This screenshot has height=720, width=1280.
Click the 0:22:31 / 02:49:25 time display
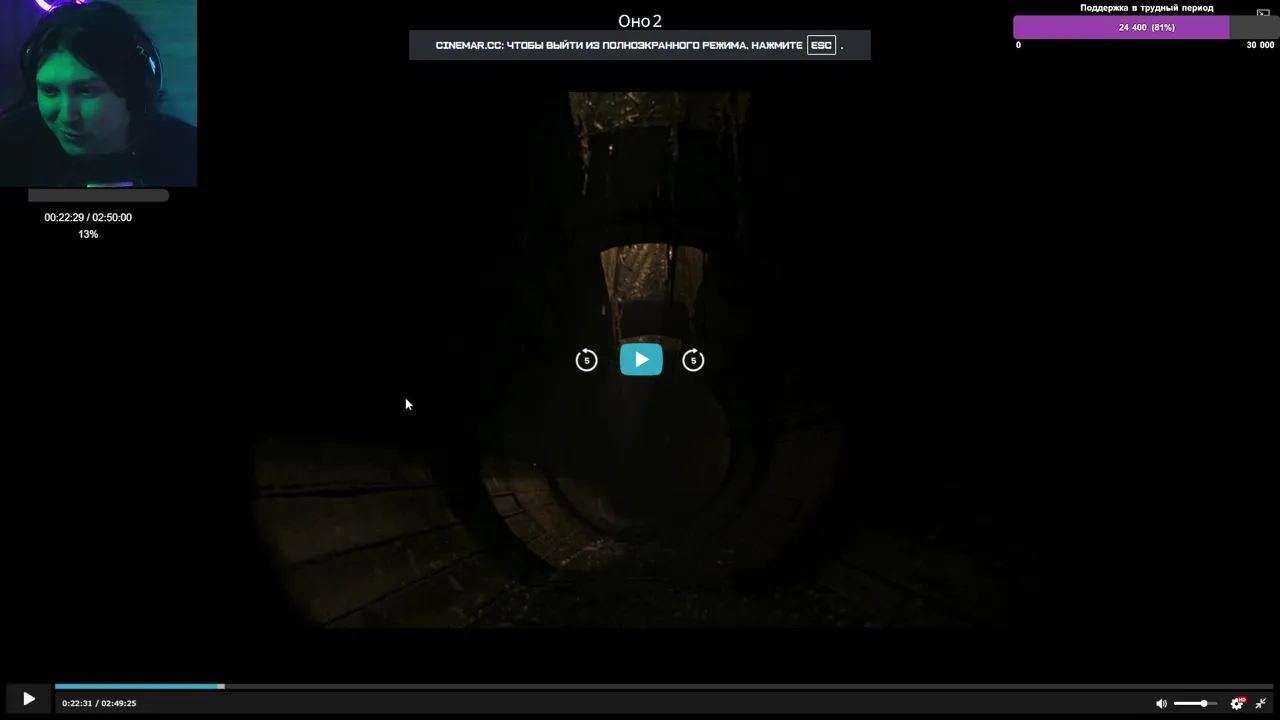tap(99, 703)
